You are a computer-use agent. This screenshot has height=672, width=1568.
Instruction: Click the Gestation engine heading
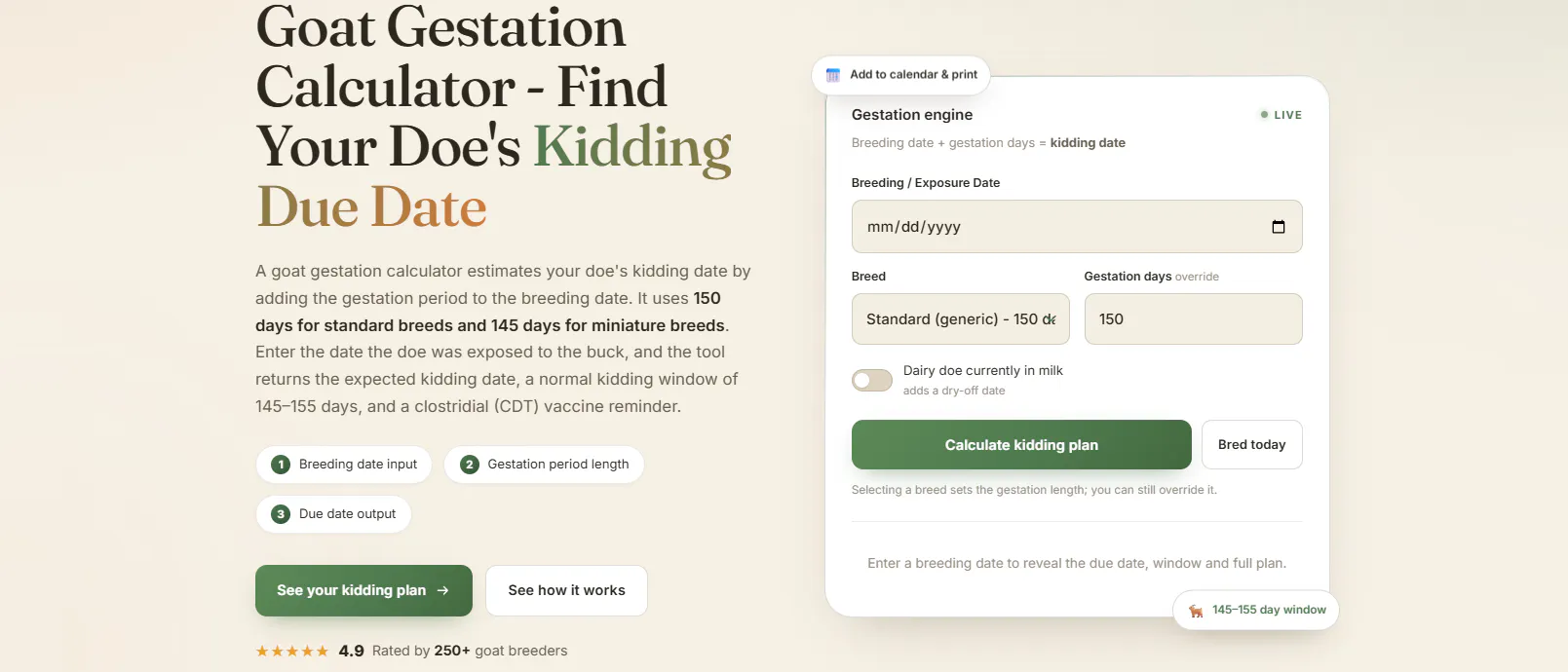point(912,115)
